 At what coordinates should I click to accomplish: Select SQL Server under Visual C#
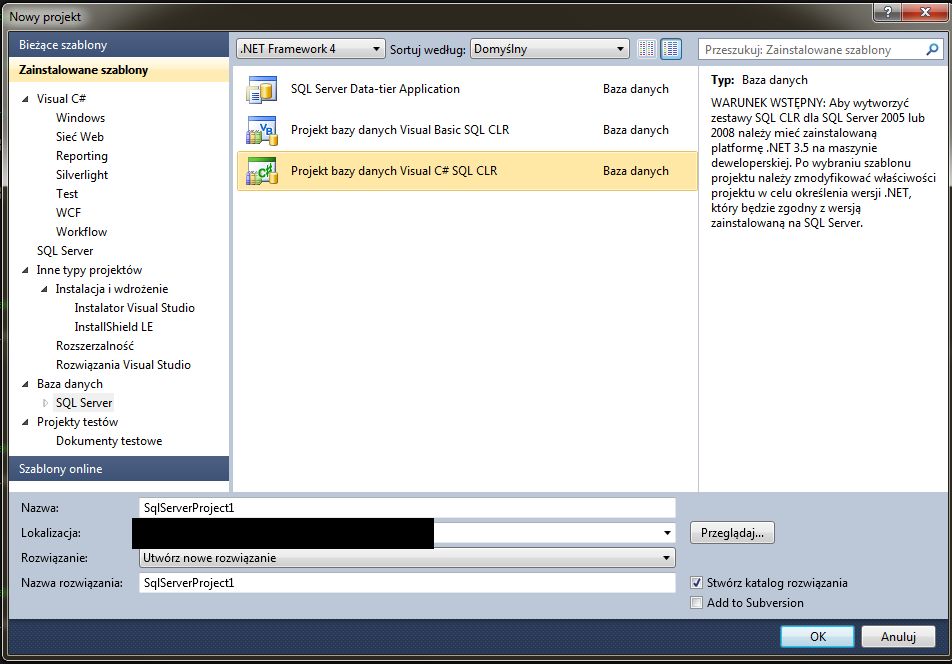[x=65, y=251]
